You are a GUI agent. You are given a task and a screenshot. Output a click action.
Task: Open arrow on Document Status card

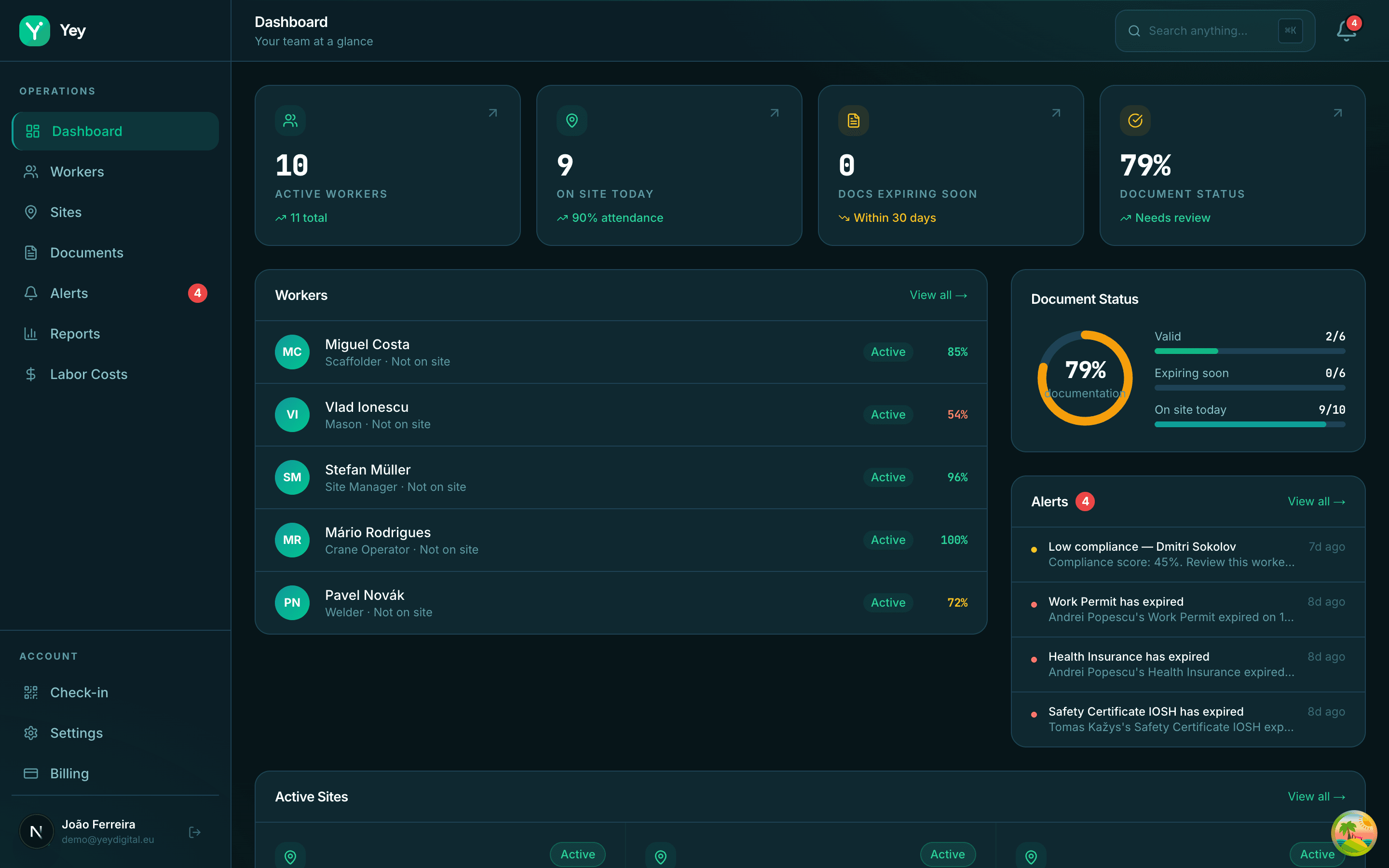pos(1337,113)
